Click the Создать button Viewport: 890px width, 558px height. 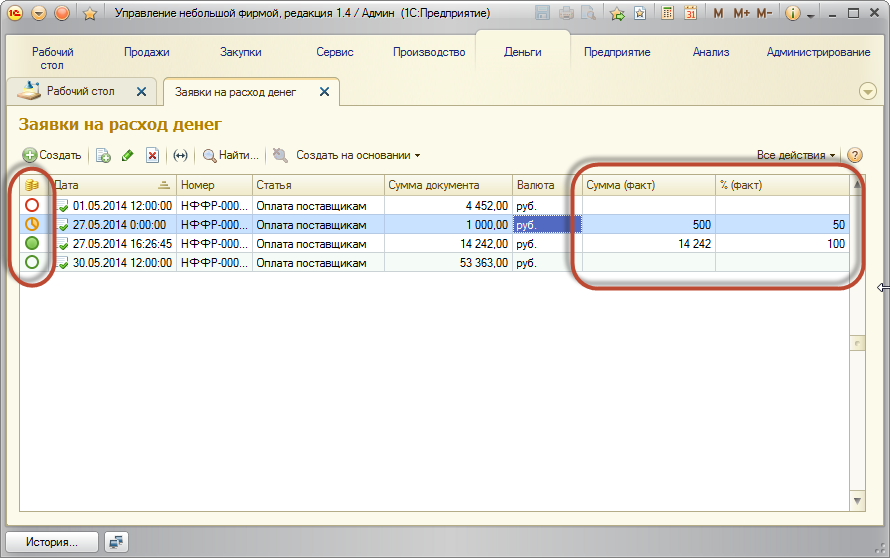(52, 155)
